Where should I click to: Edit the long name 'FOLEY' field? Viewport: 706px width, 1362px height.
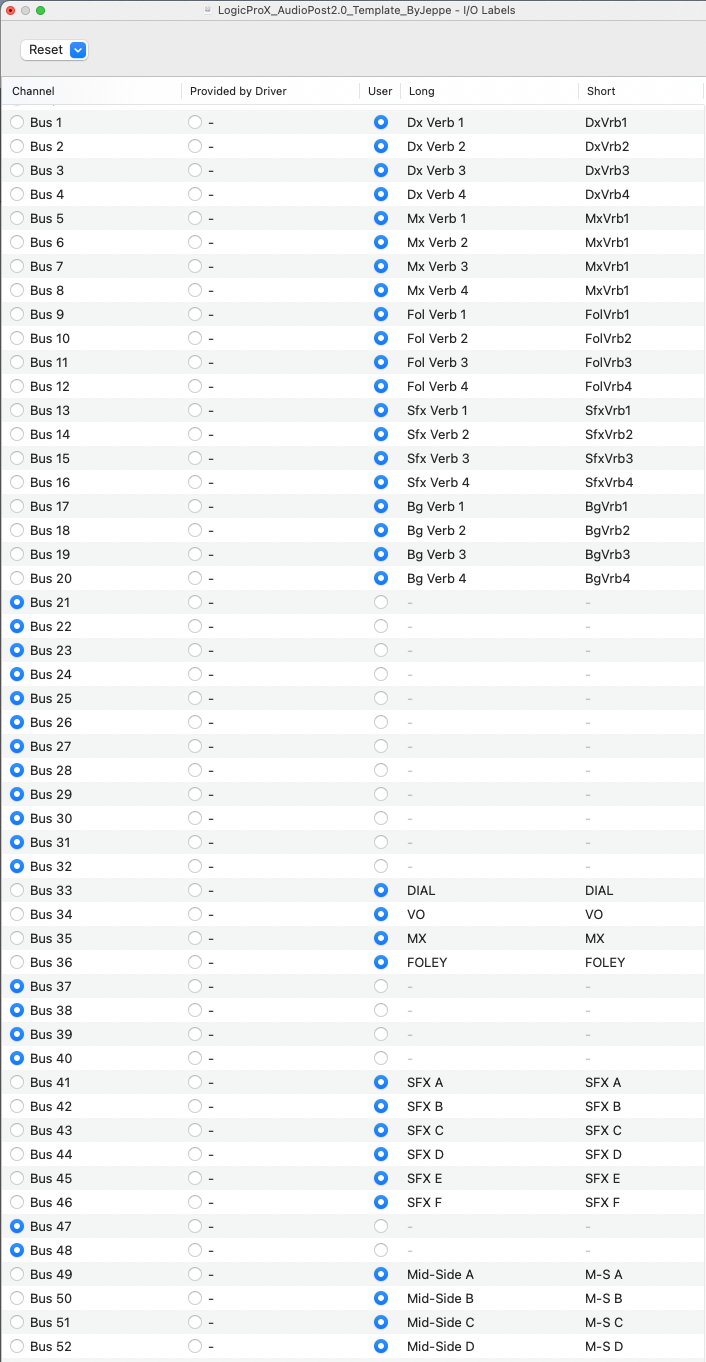[427, 962]
